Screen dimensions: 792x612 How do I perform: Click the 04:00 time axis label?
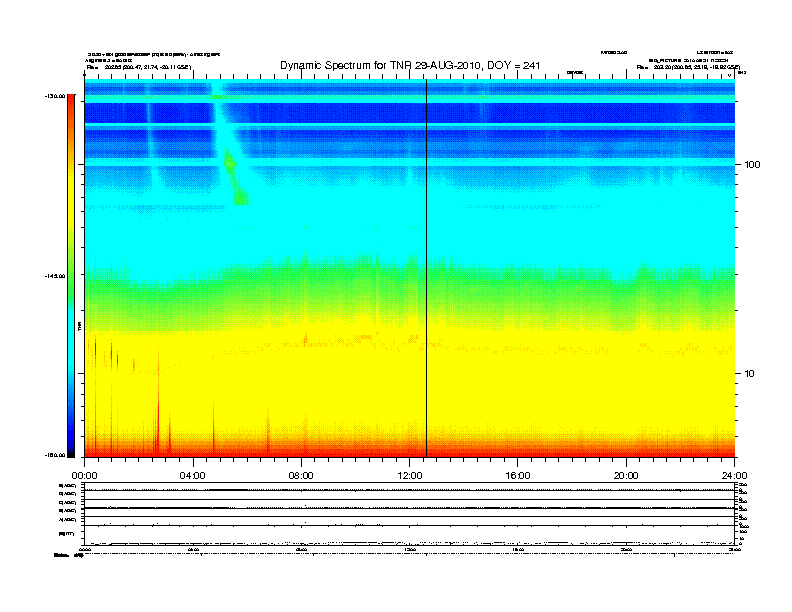193,476
